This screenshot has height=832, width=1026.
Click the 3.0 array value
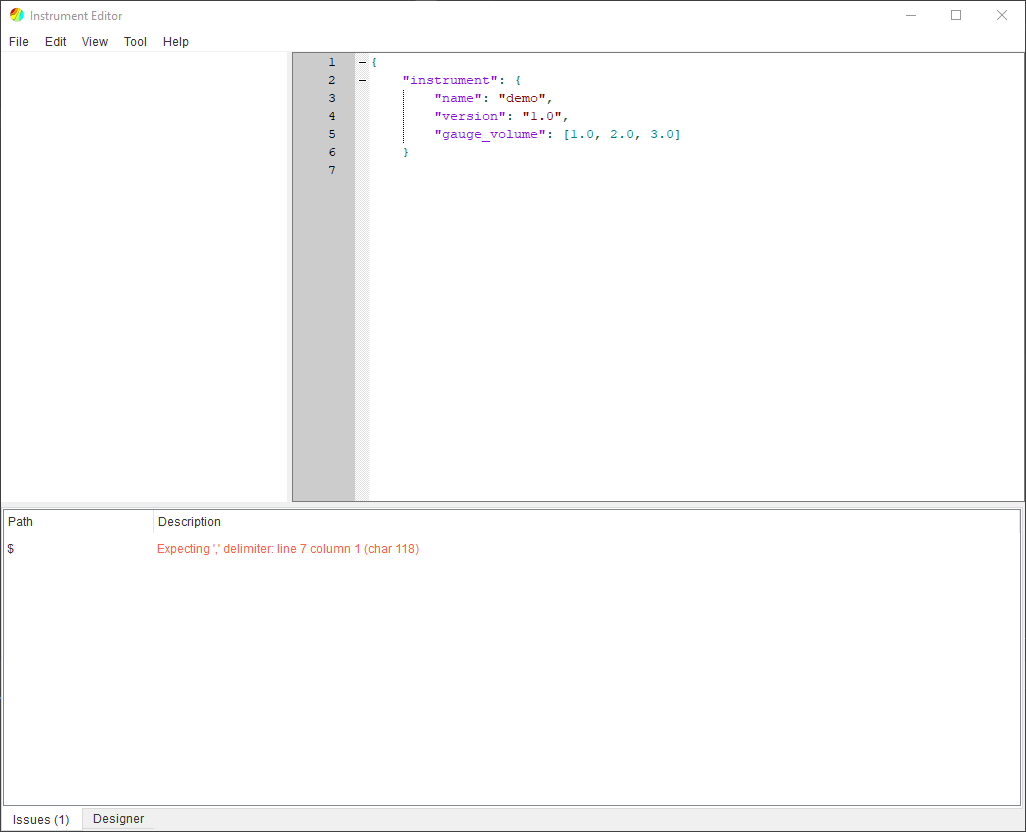(662, 134)
